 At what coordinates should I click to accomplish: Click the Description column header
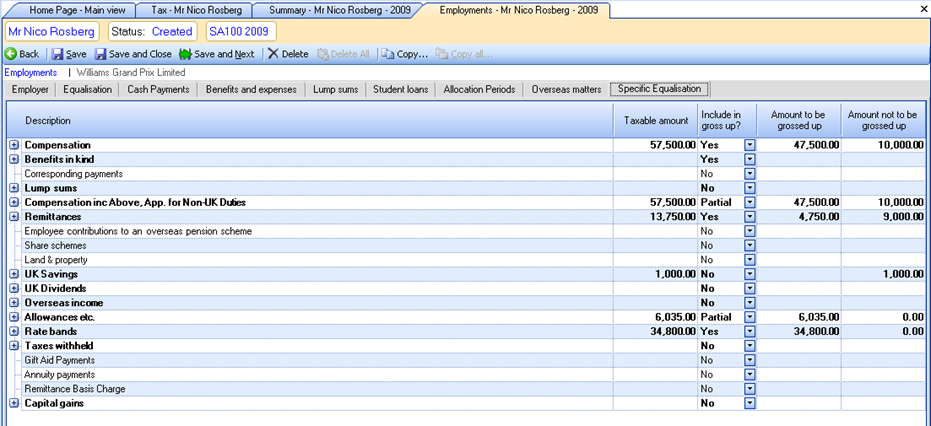(310, 121)
